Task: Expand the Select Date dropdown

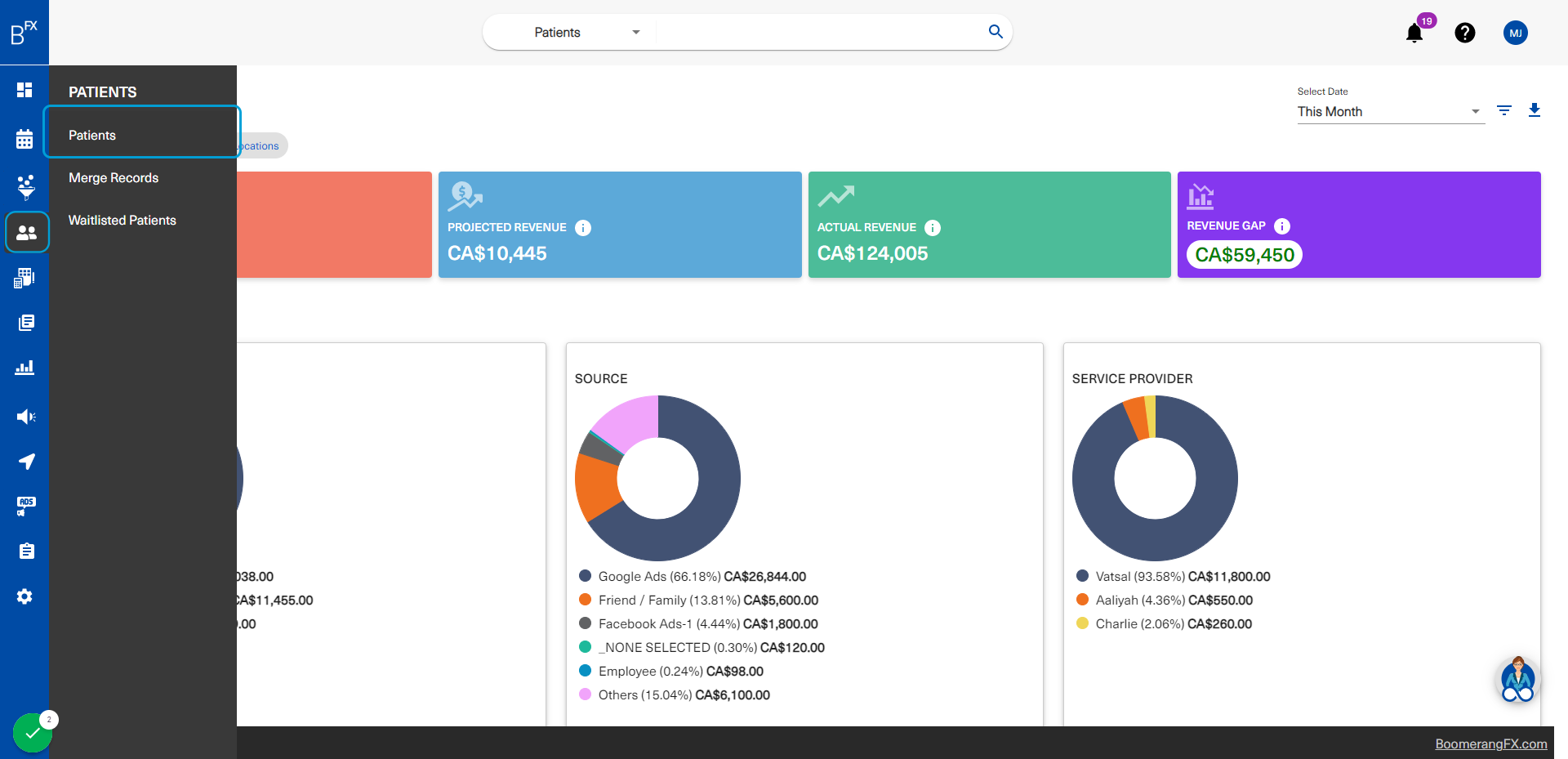Action: (x=1391, y=112)
